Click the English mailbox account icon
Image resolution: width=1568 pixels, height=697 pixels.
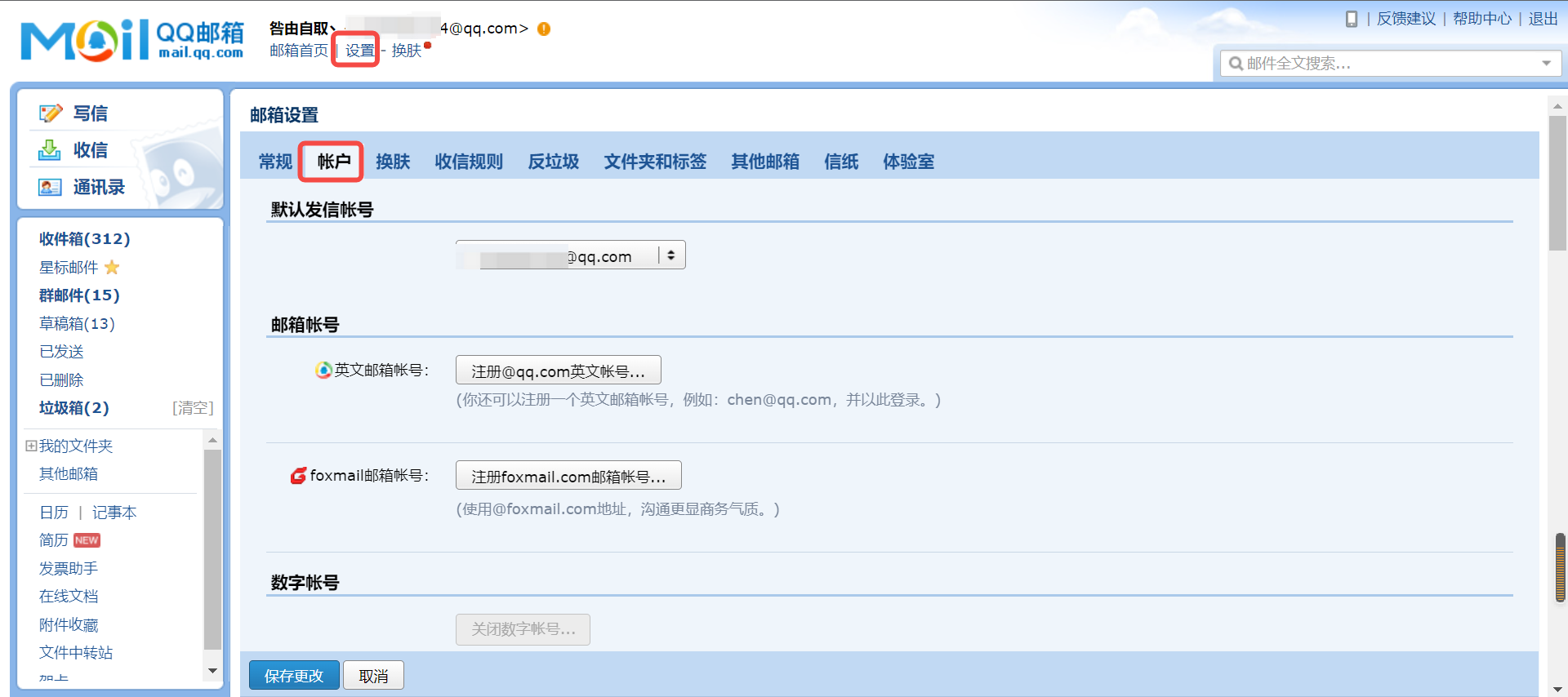[x=323, y=370]
